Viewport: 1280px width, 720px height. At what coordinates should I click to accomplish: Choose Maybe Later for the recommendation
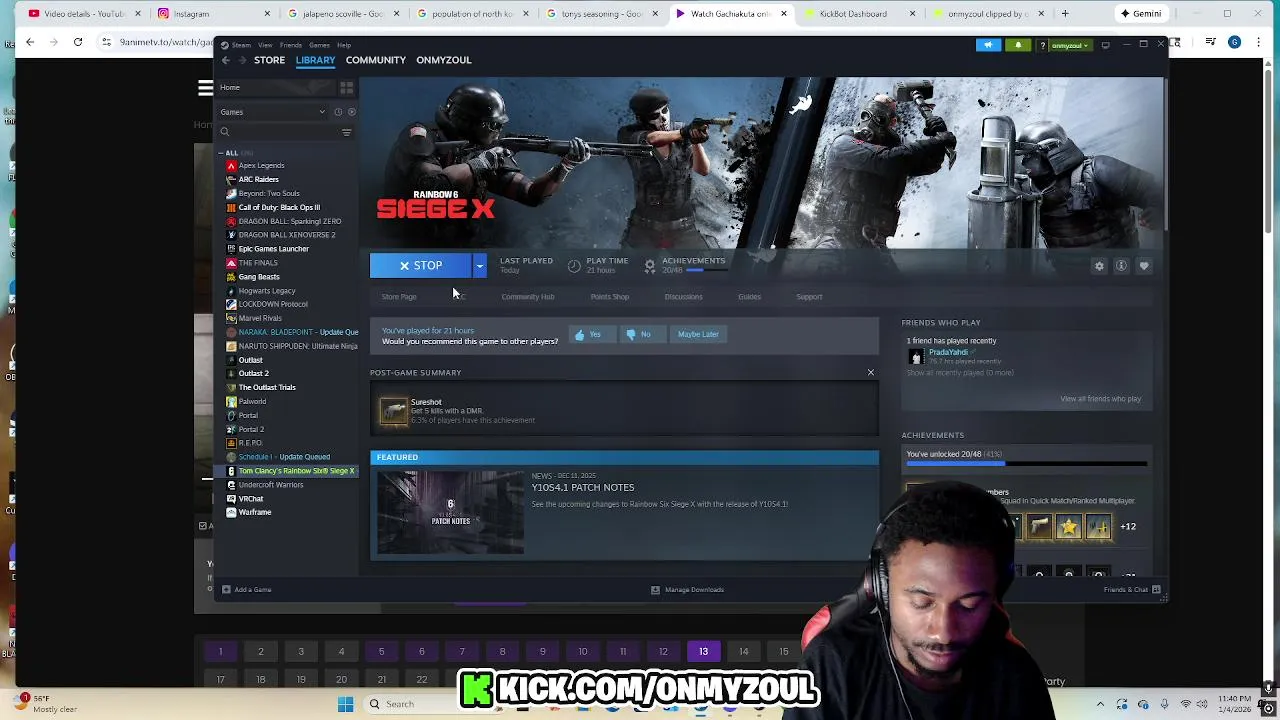pyautogui.click(x=698, y=335)
